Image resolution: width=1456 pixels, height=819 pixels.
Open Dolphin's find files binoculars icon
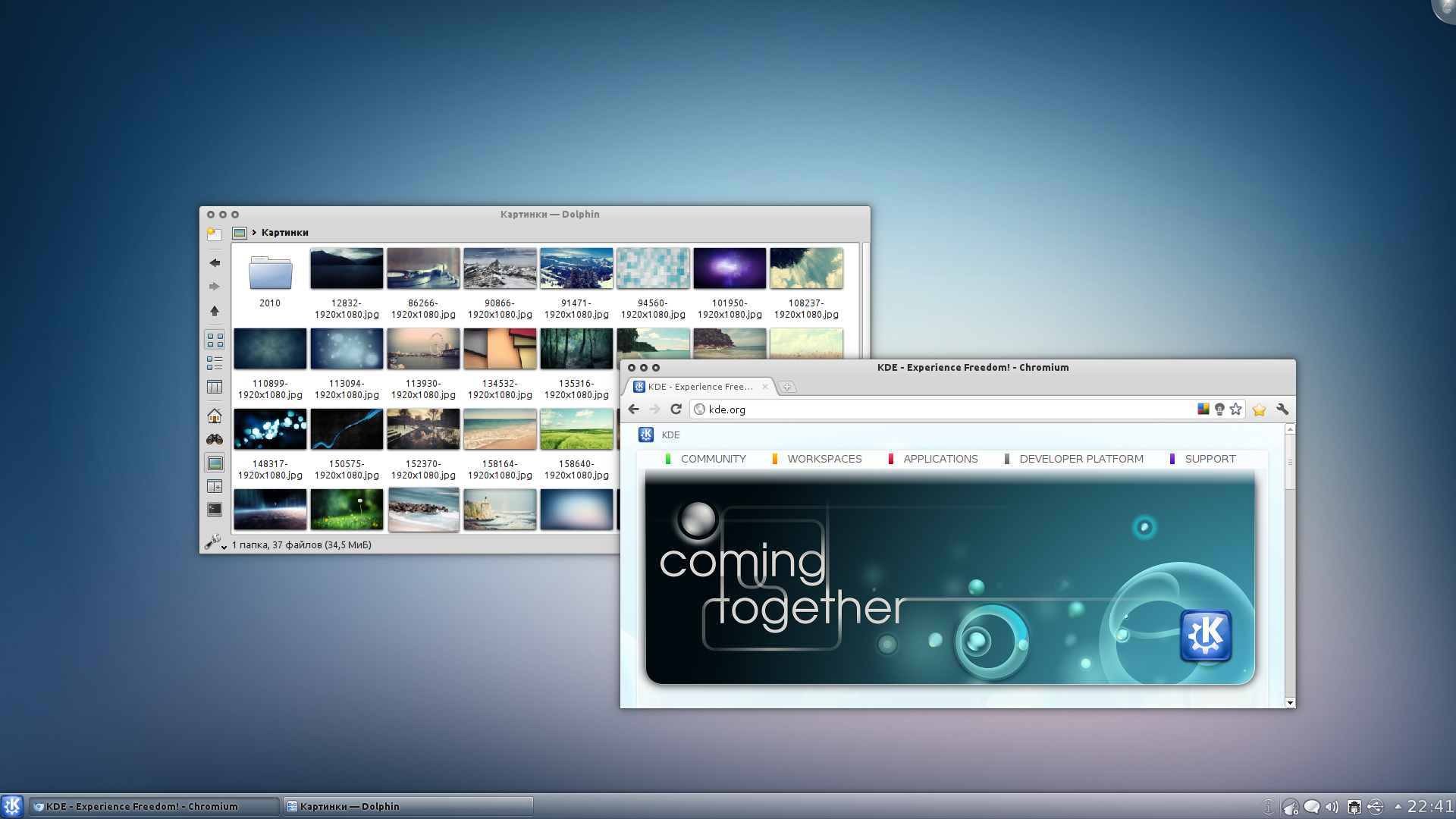click(215, 439)
